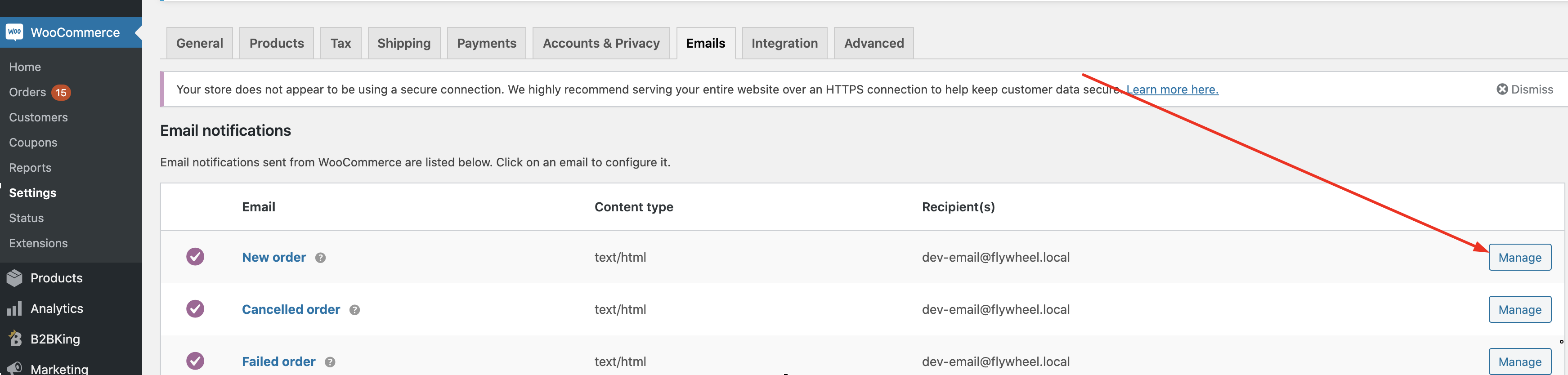1568x375 pixels.
Task: Open the Cancelled order email link
Action: point(291,310)
